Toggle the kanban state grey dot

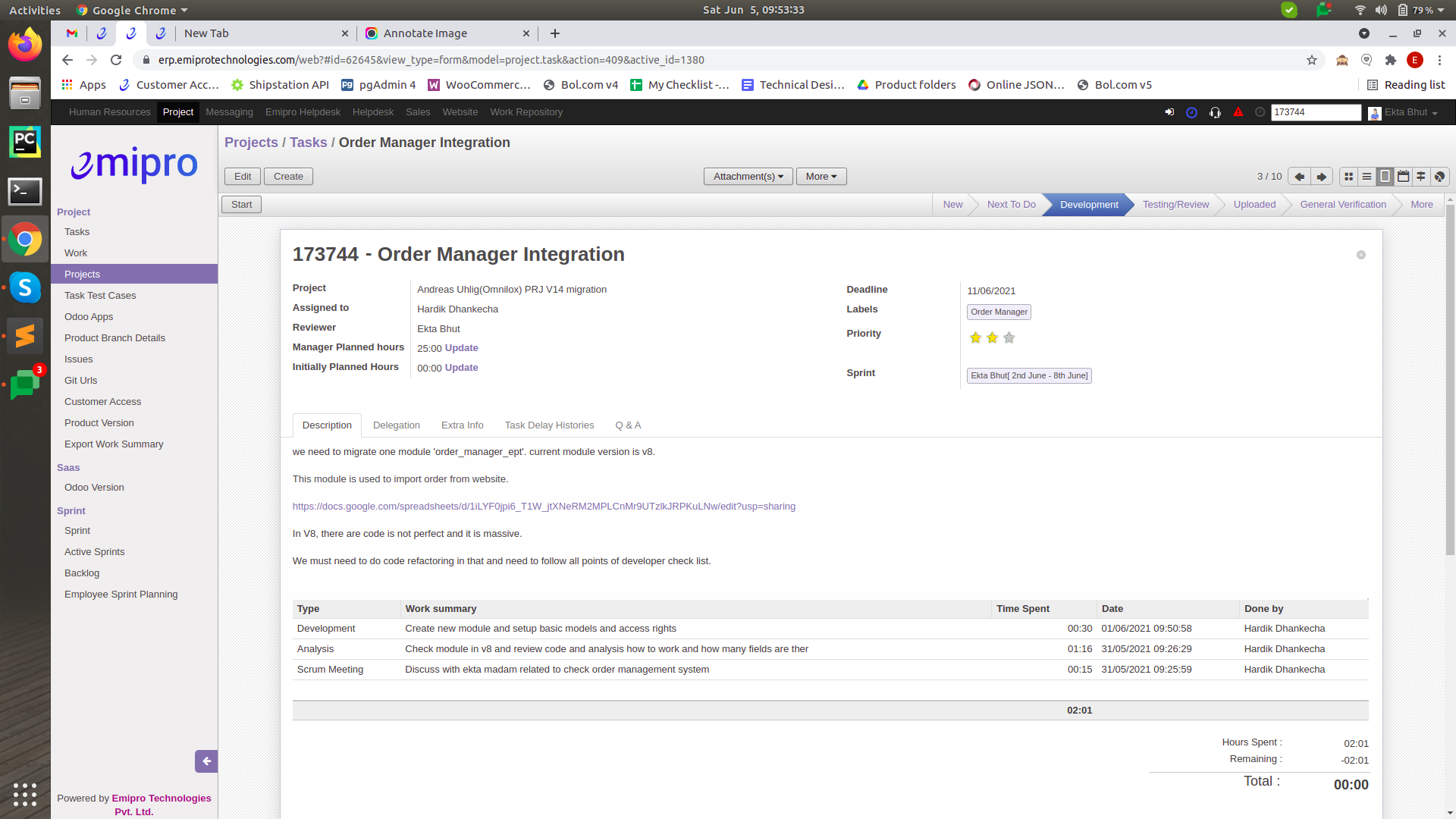coord(1361,255)
